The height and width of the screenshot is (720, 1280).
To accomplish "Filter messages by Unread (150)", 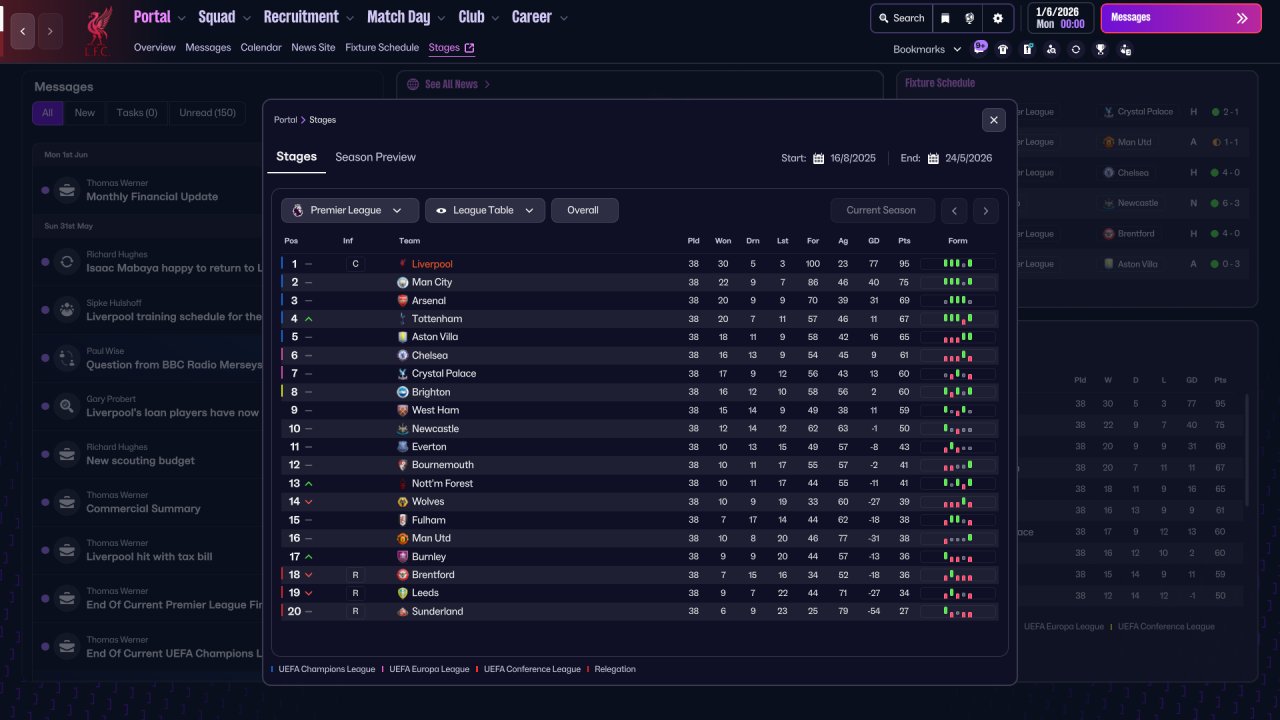I will tap(207, 113).
